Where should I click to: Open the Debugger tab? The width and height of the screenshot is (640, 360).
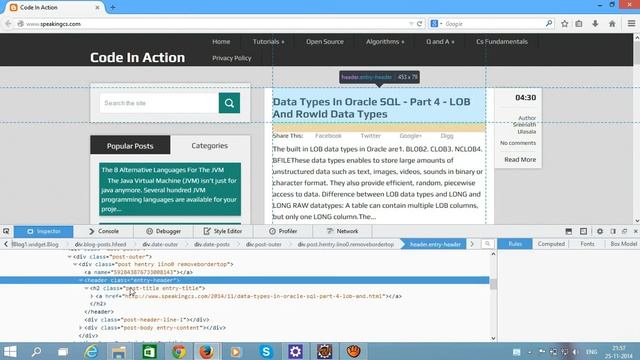tap(163, 231)
